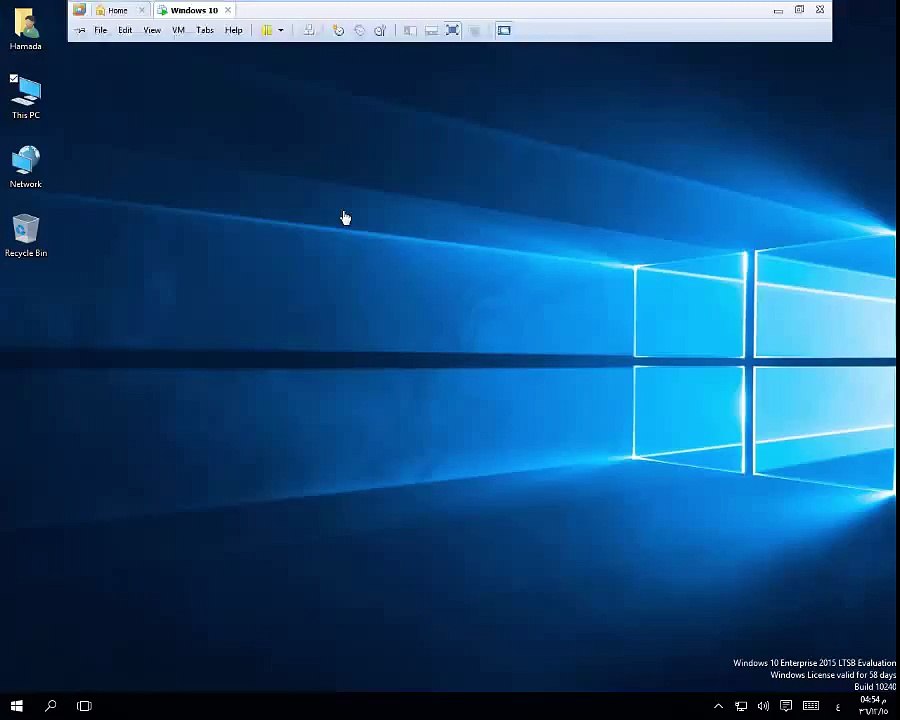Open the Tabs menu

coord(205,30)
